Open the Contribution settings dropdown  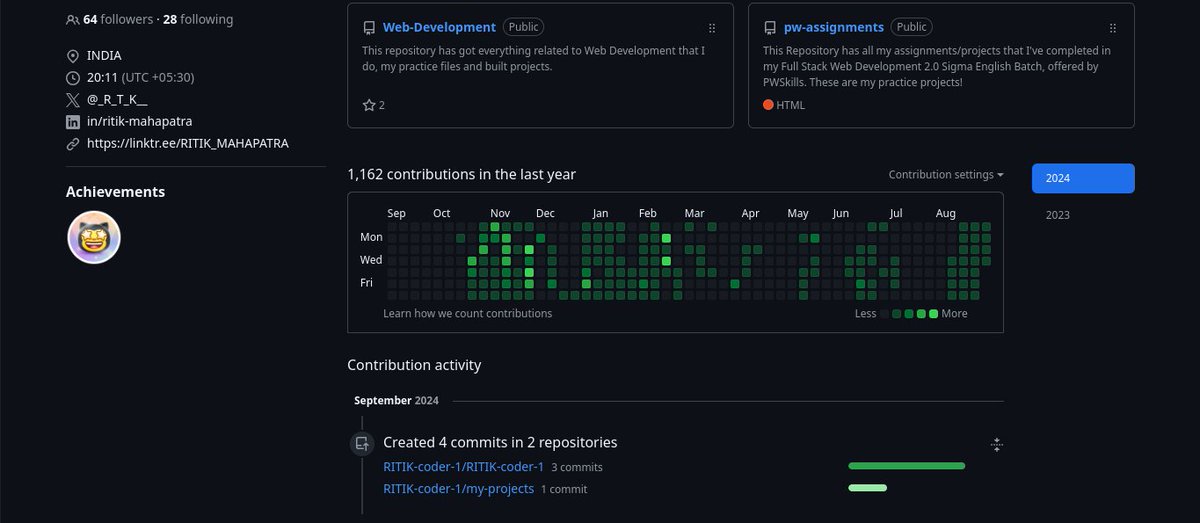tap(946, 175)
